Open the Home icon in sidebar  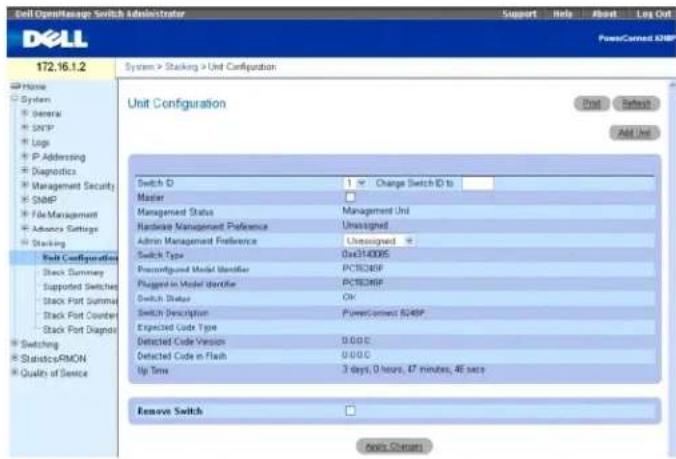(16, 86)
